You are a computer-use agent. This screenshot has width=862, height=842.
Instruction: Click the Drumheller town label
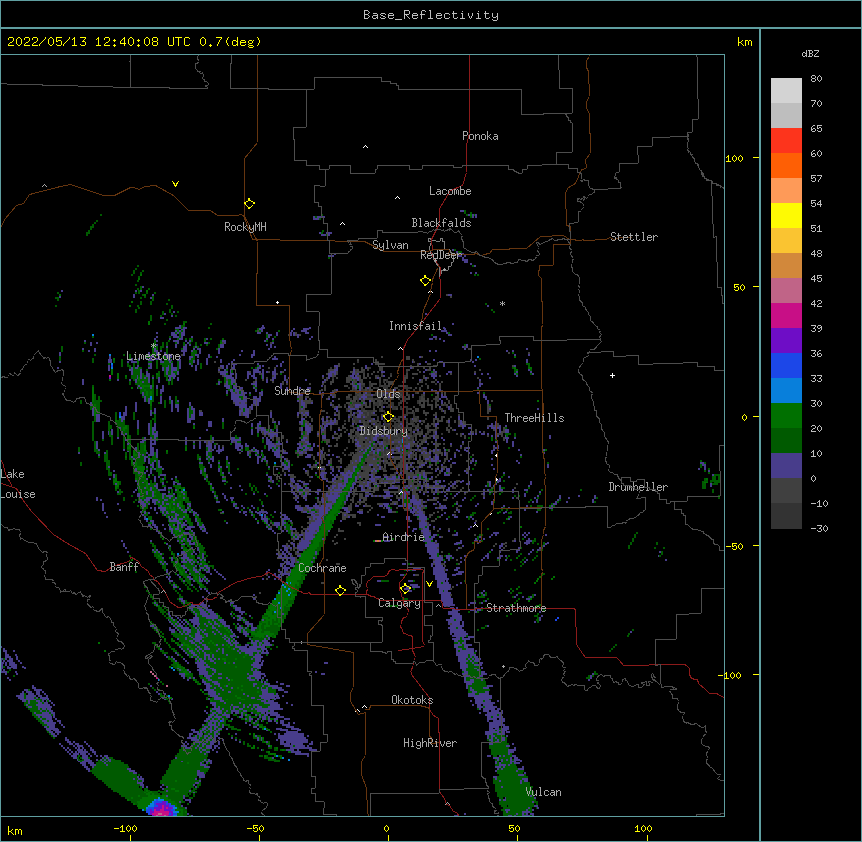click(x=638, y=487)
